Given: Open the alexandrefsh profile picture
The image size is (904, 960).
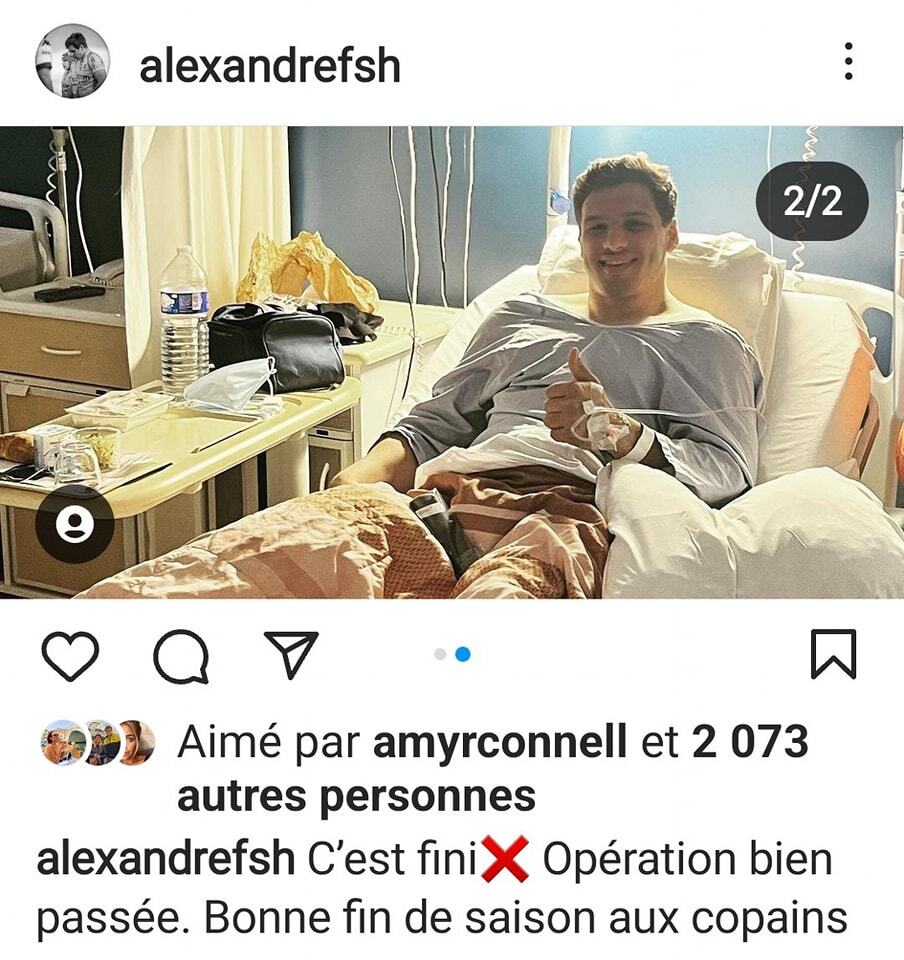Looking at the screenshot, I should pos(73,61).
